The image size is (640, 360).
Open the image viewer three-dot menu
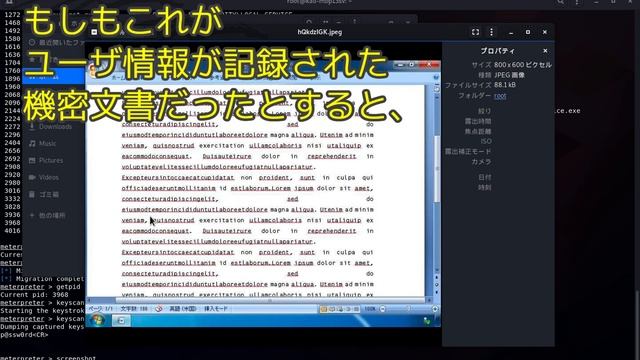point(491,32)
